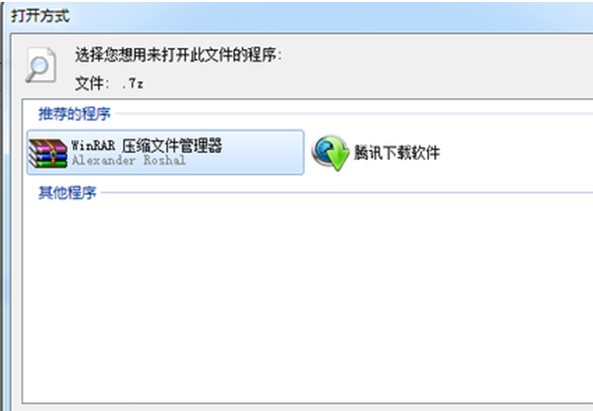593x411 pixels.
Task: Click the WinRAR text in the program name
Action: click(x=93, y=145)
